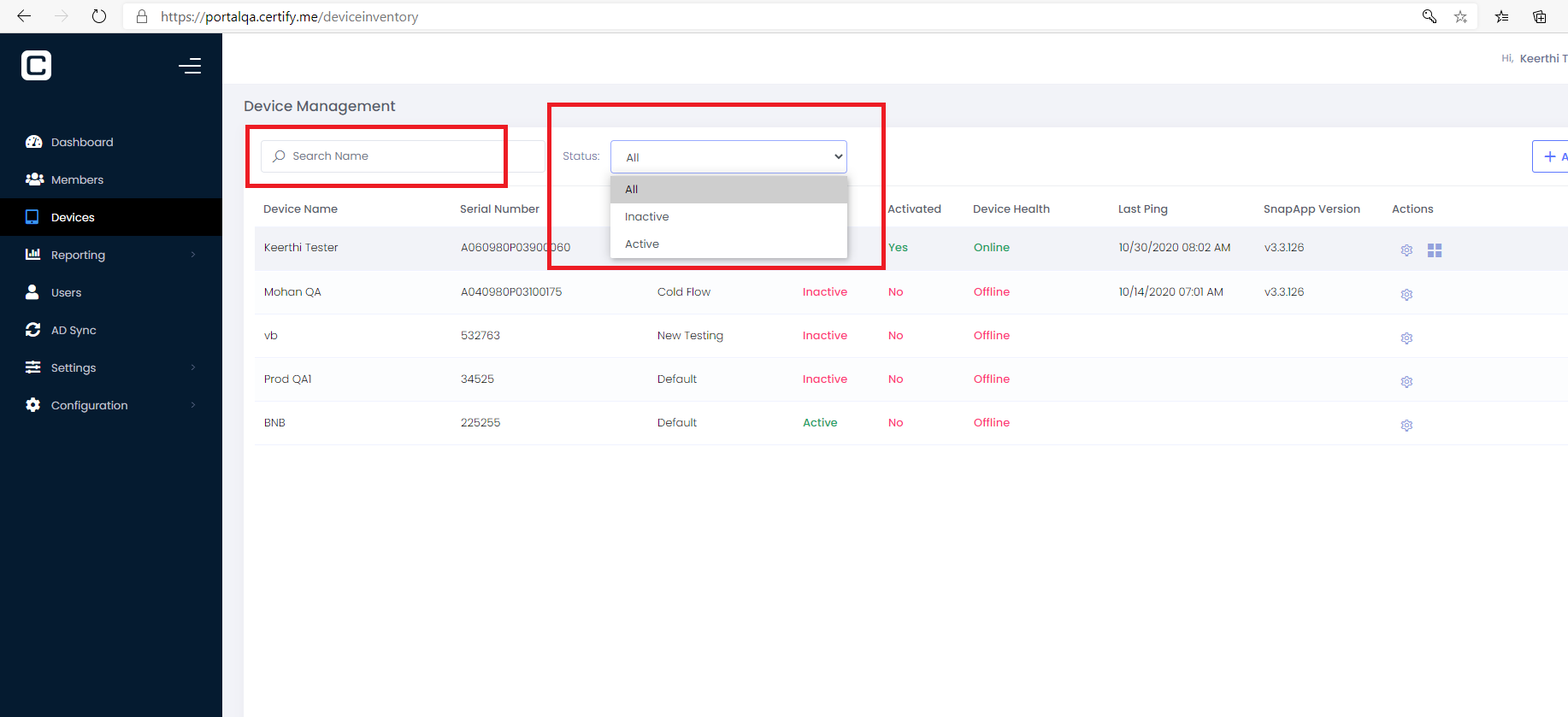Click last ping 10/30/2020 08:02 AM
The height and width of the screenshot is (717, 1568).
[x=1175, y=247]
